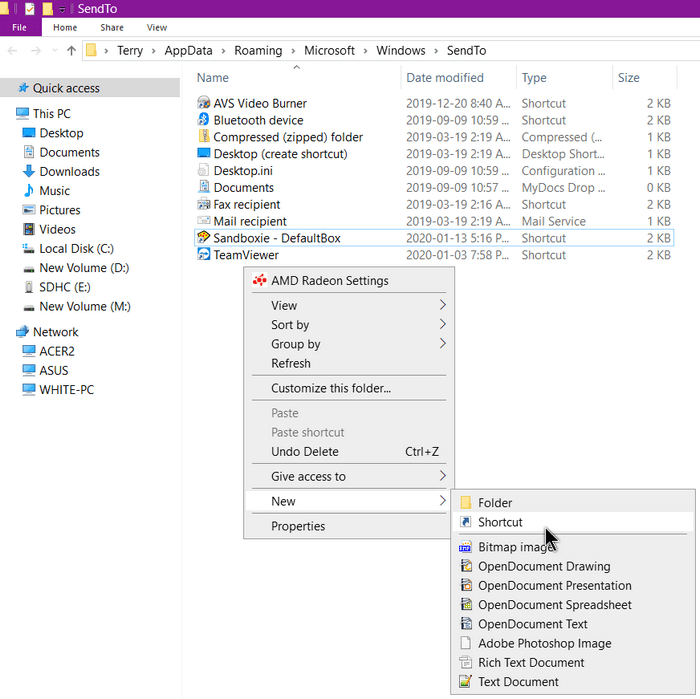
Task: Click the Forward arrow navigation button
Action: coord(36,50)
